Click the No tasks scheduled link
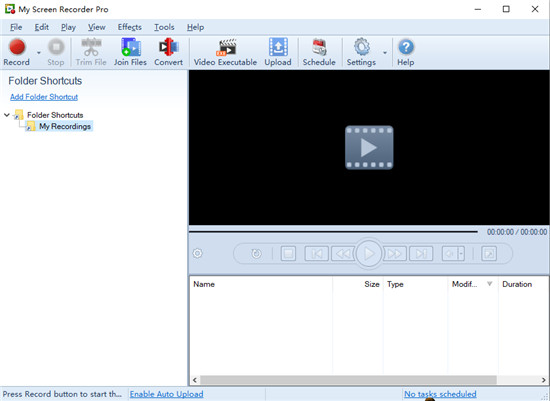This screenshot has width=550, height=401. click(440, 394)
